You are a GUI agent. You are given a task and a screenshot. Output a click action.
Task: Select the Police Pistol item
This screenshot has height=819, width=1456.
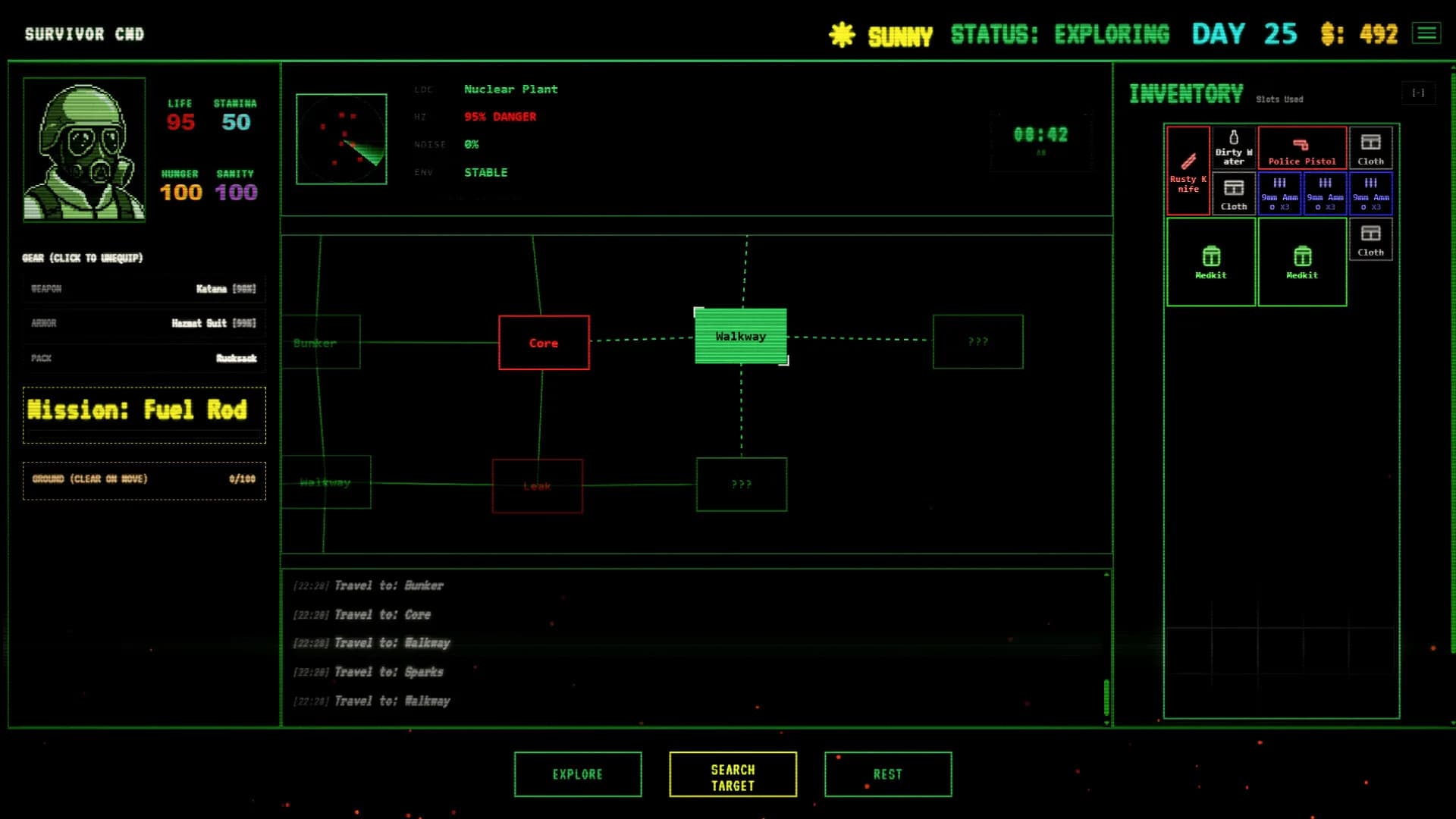pos(1302,148)
